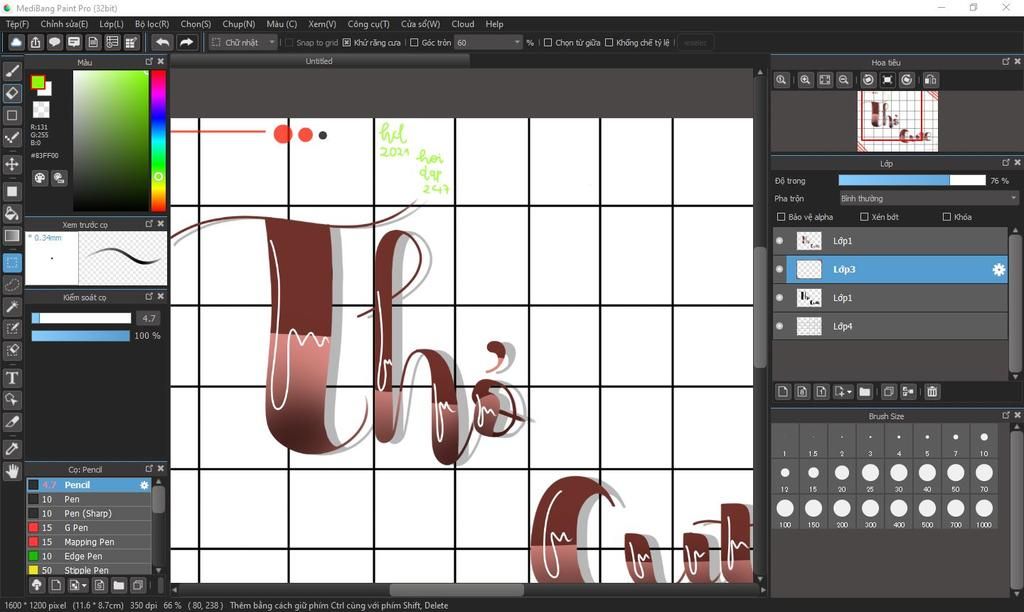
Task: Open the Tệp(F) menu
Action: (18, 24)
